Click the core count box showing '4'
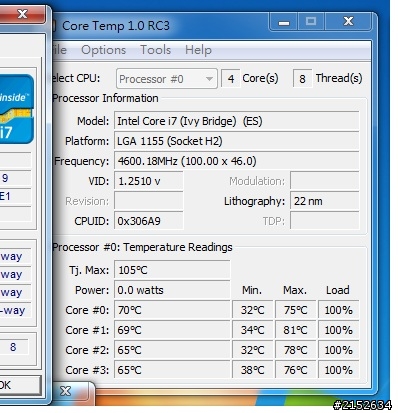This screenshot has width=398, height=413. coord(231,79)
